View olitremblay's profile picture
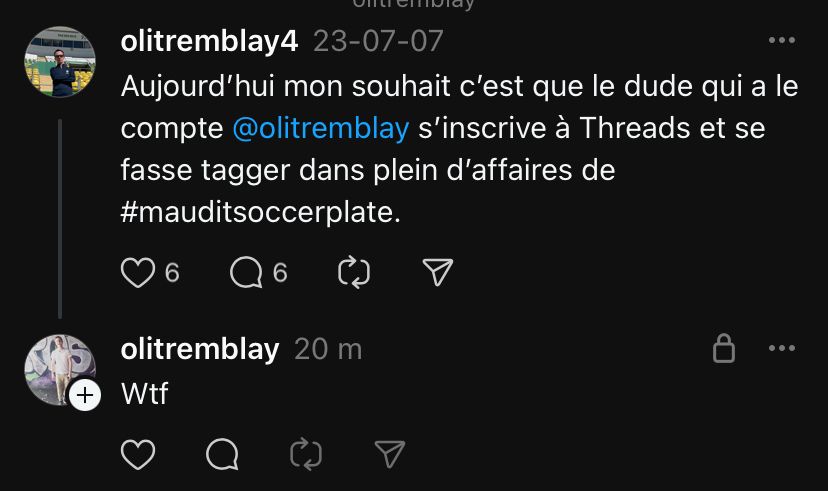 [60, 370]
